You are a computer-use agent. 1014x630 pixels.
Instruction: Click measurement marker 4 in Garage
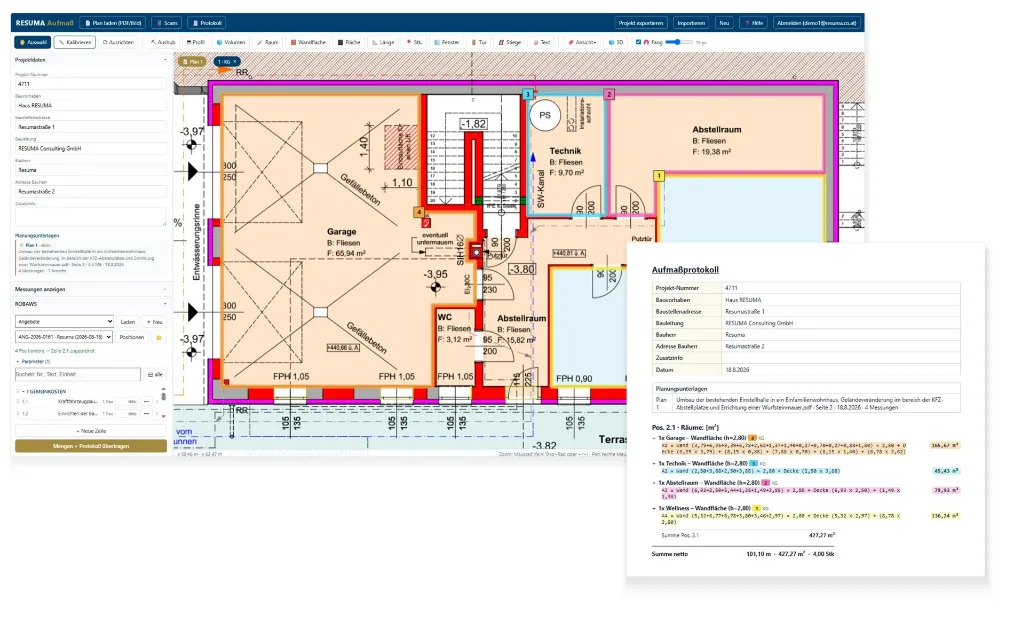click(x=419, y=212)
